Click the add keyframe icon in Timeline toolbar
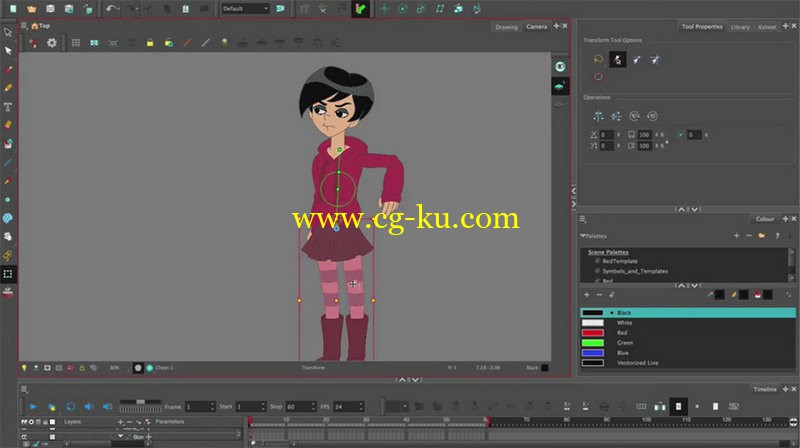This screenshot has height=448, width=800. pos(567,406)
